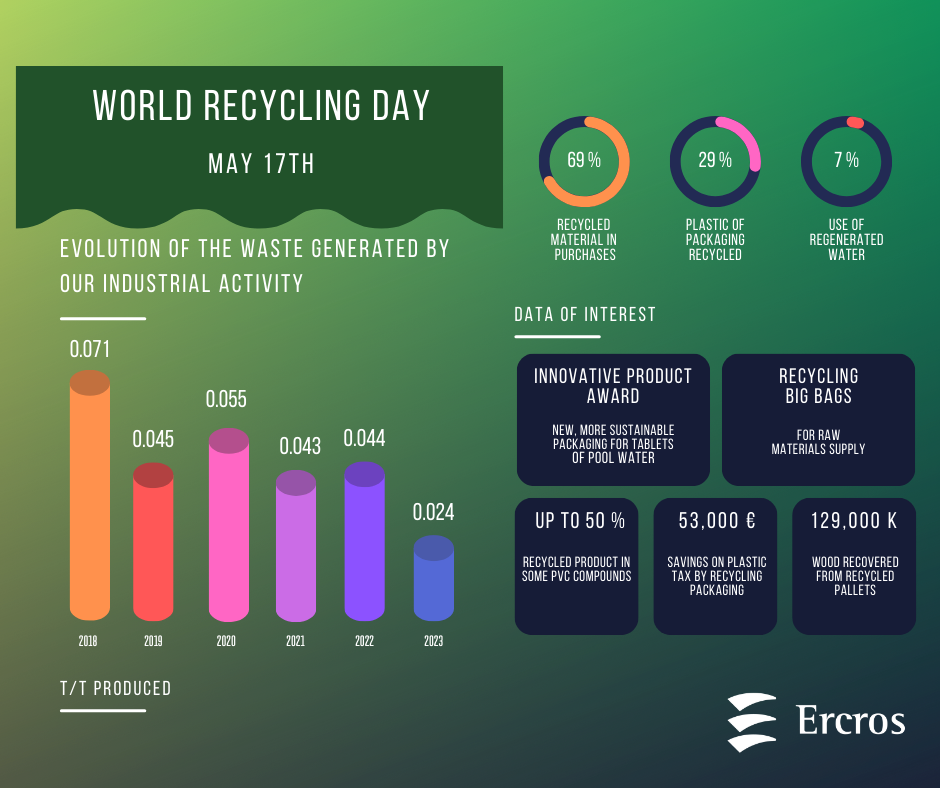Click the T/T Produced label
The width and height of the screenshot is (940, 788).
click(115, 688)
